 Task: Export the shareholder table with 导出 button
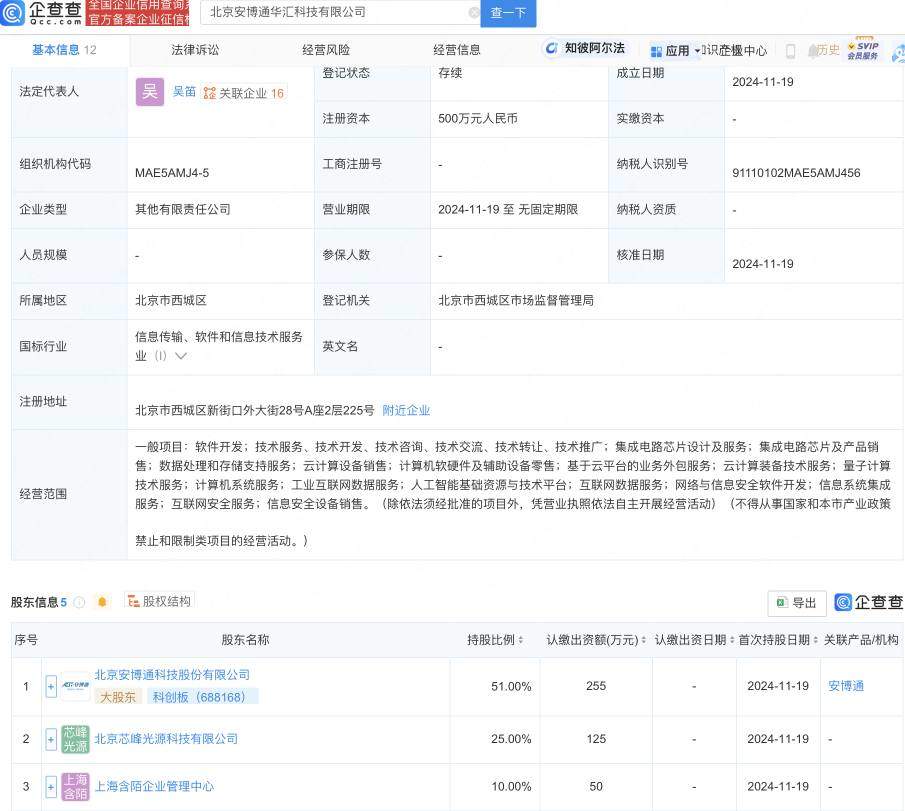point(797,603)
